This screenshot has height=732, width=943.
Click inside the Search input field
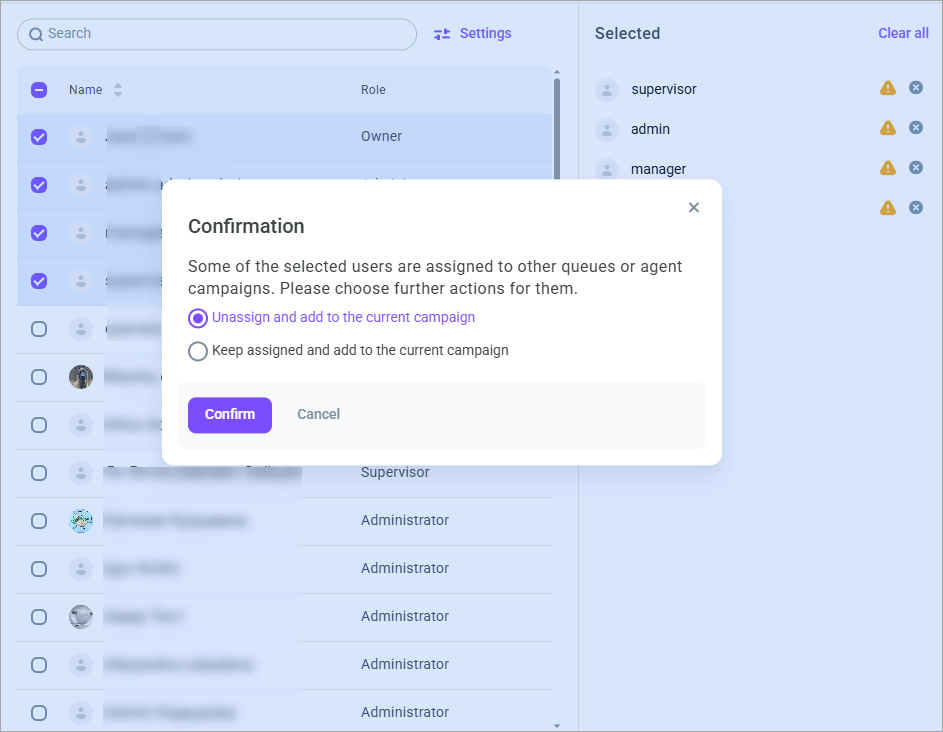click(x=217, y=34)
